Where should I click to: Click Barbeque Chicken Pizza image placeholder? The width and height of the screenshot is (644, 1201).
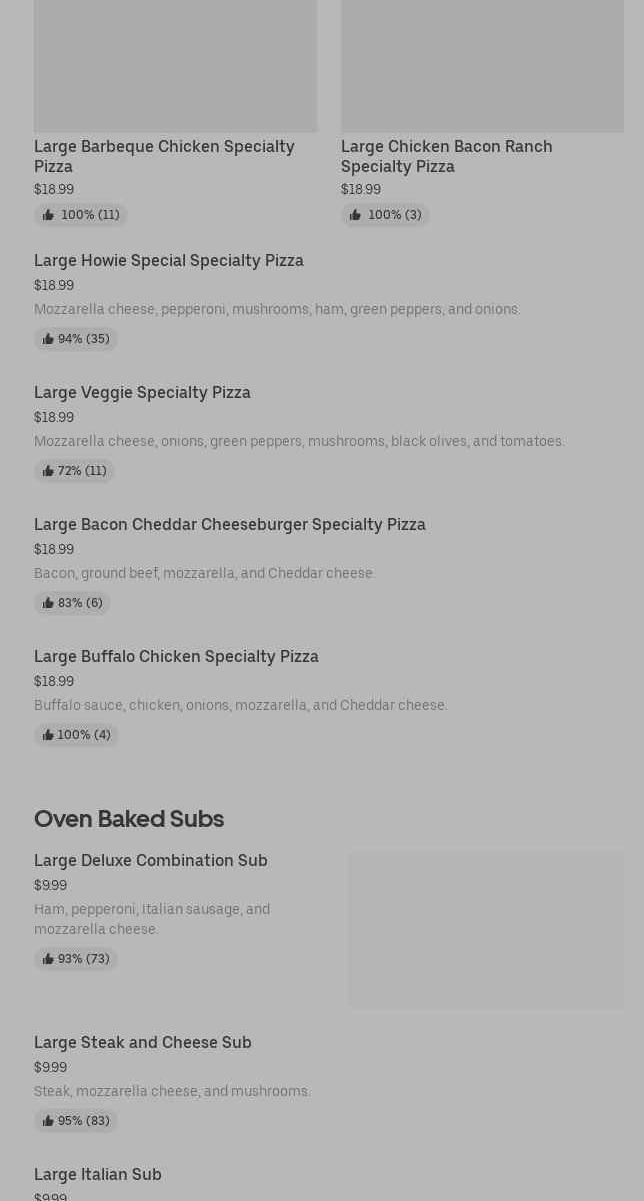[175, 66]
